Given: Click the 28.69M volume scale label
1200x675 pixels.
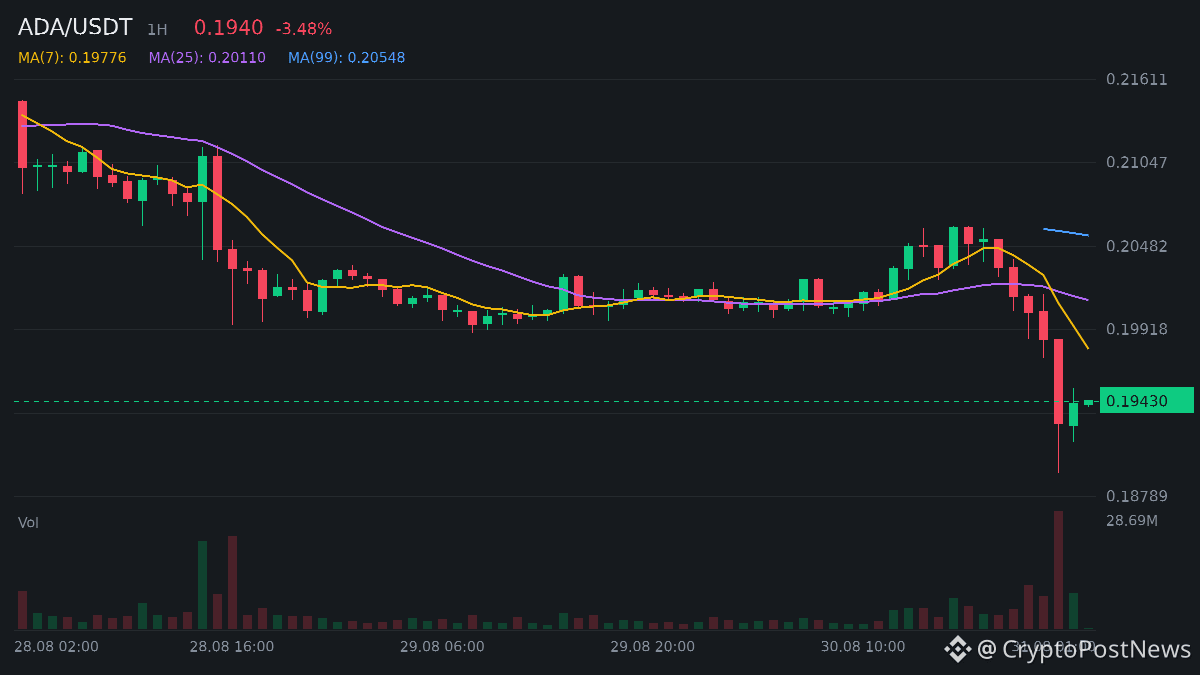Looking at the screenshot, I should [1132, 521].
